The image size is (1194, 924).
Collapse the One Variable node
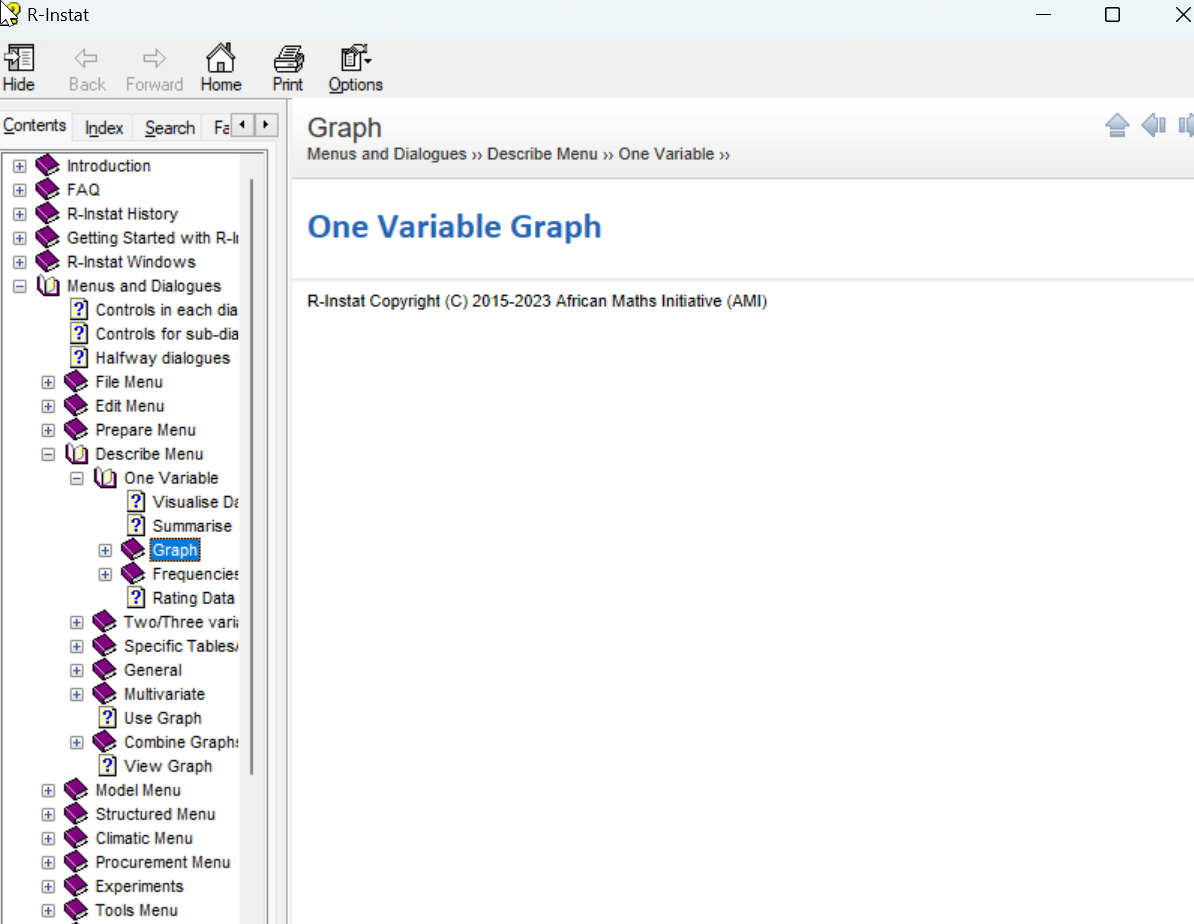click(77, 478)
